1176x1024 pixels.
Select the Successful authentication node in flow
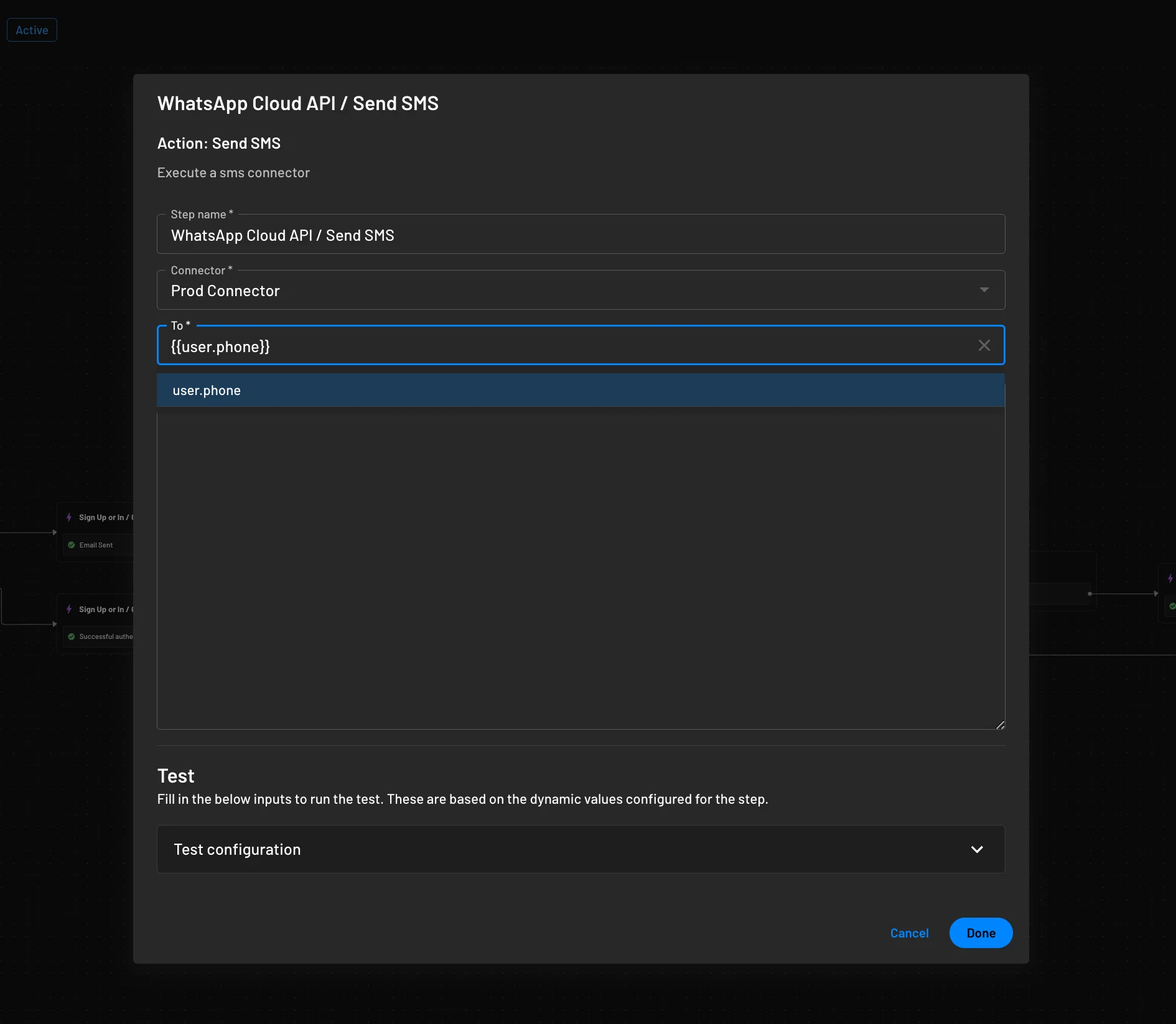98,636
